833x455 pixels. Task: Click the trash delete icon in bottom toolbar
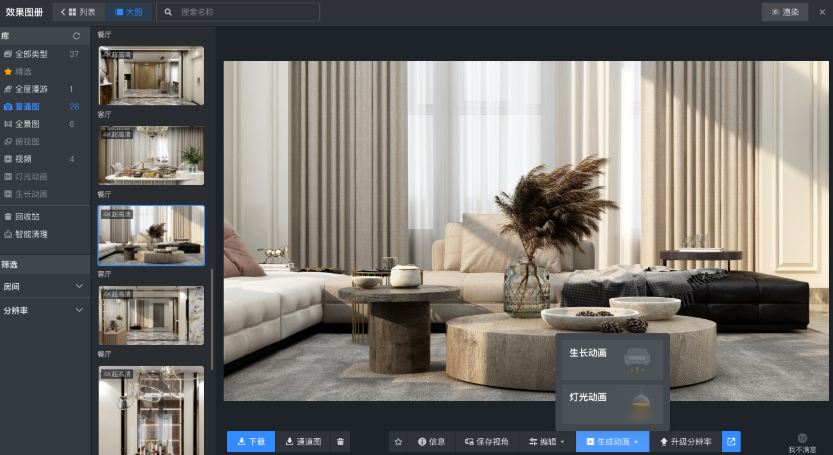[x=341, y=441]
